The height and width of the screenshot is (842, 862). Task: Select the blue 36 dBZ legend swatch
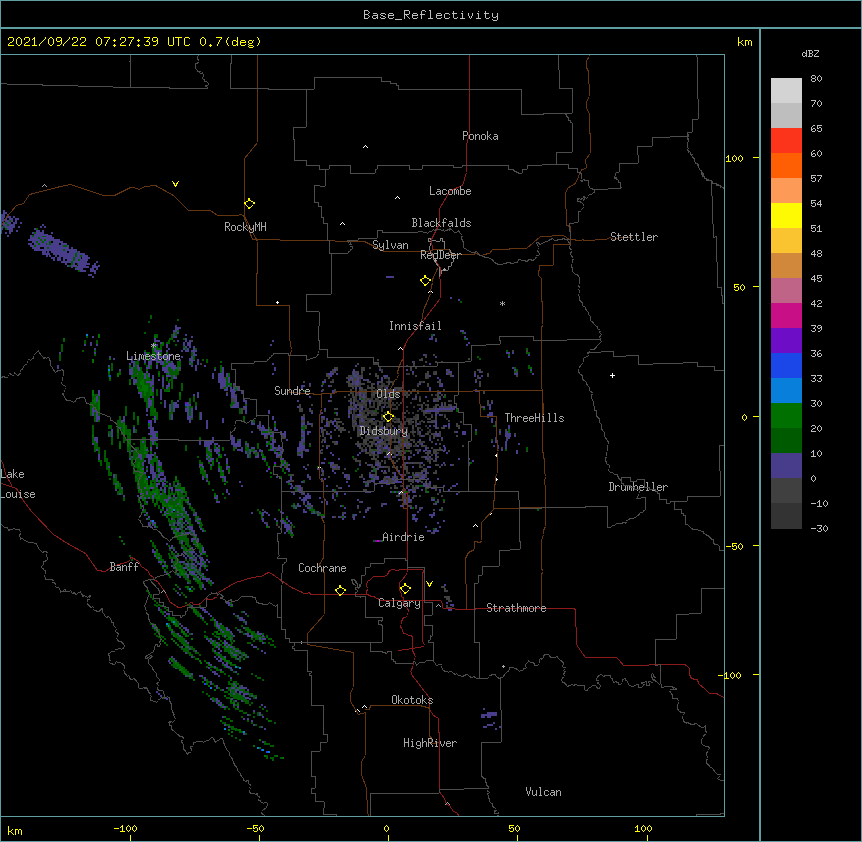(786, 365)
